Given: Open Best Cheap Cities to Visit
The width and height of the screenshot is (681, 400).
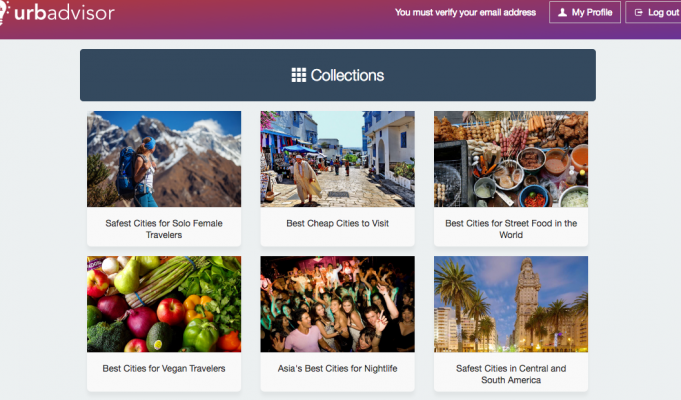Looking at the screenshot, I should 337,223.
